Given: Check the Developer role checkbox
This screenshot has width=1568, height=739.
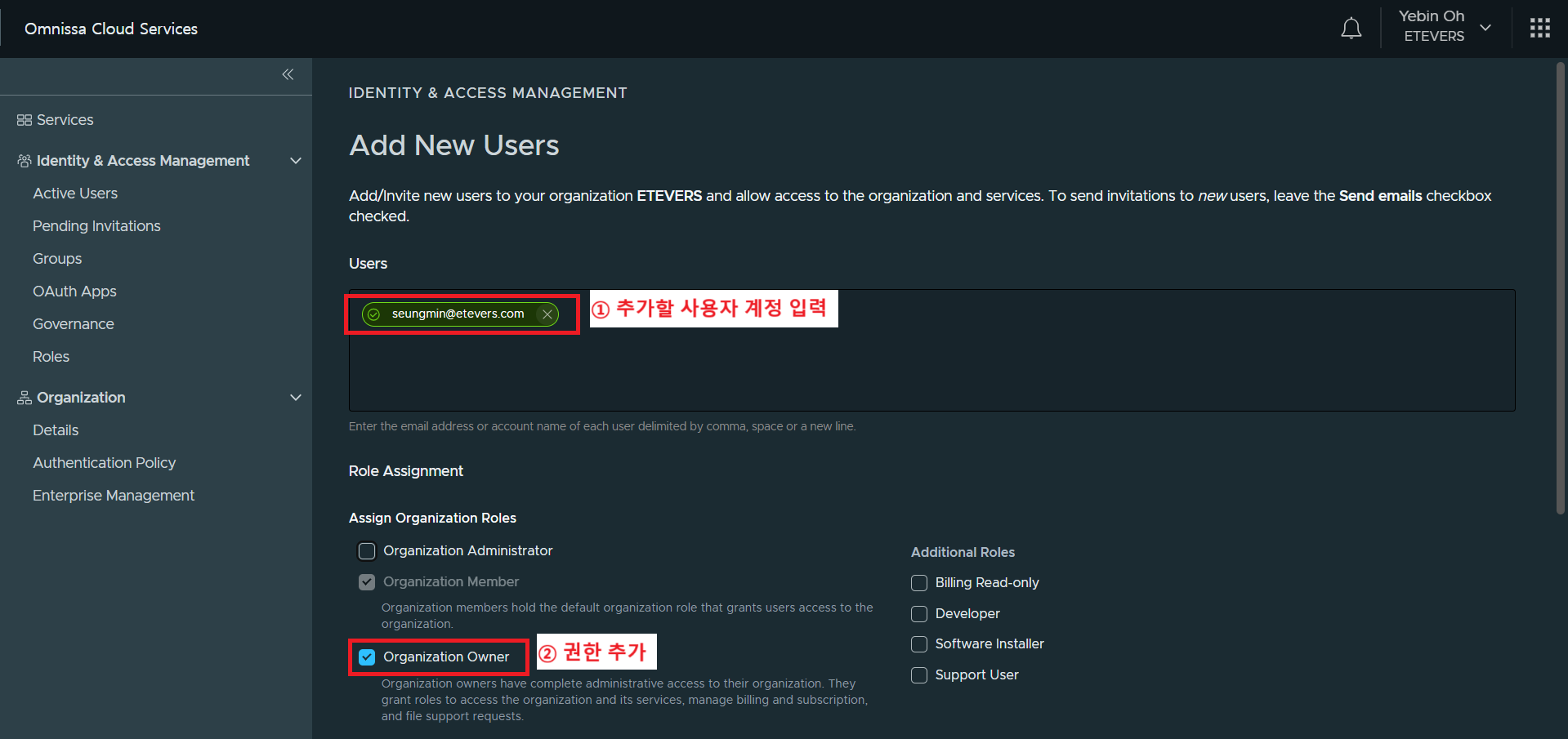Looking at the screenshot, I should point(919,614).
